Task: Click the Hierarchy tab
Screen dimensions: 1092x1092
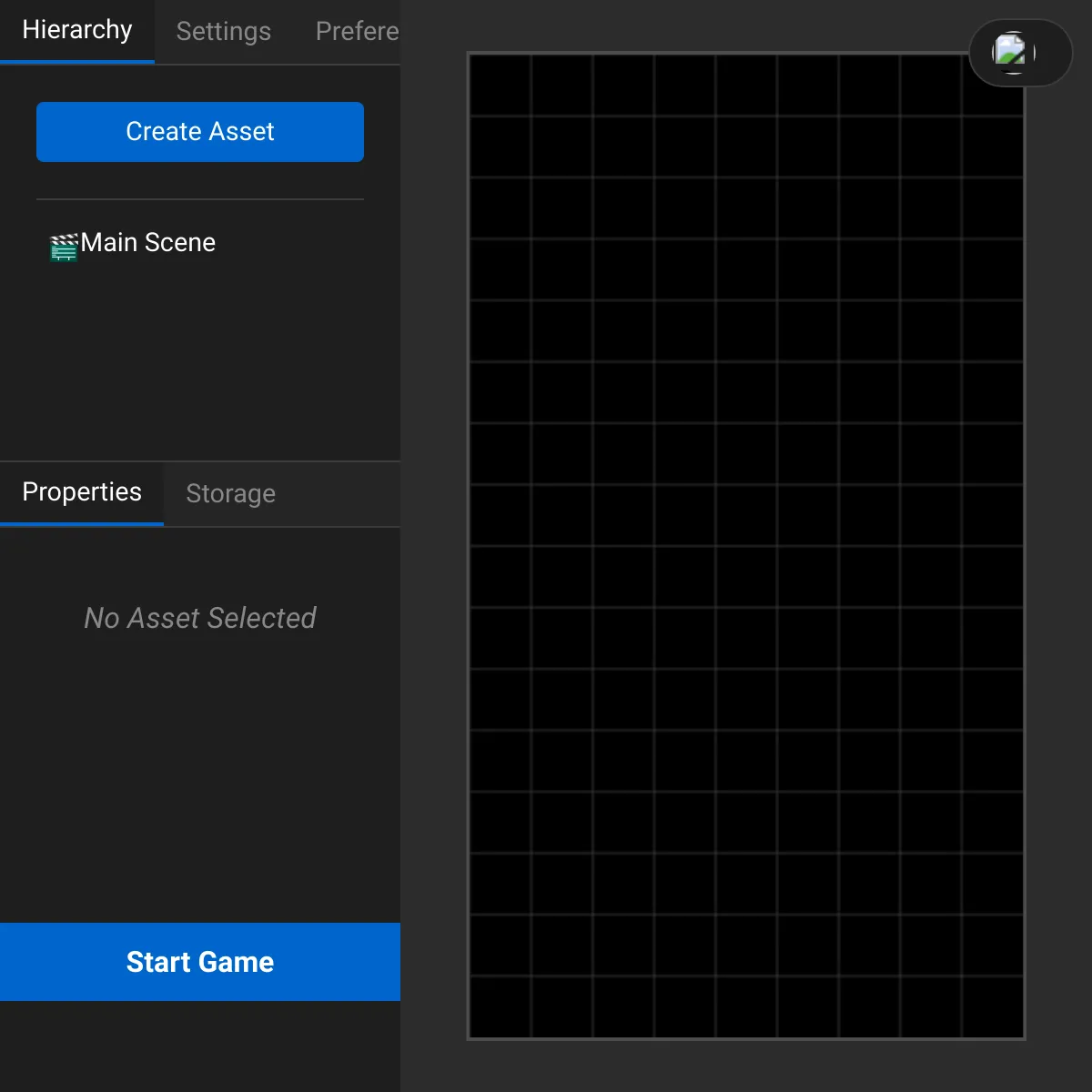Action: (x=76, y=29)
